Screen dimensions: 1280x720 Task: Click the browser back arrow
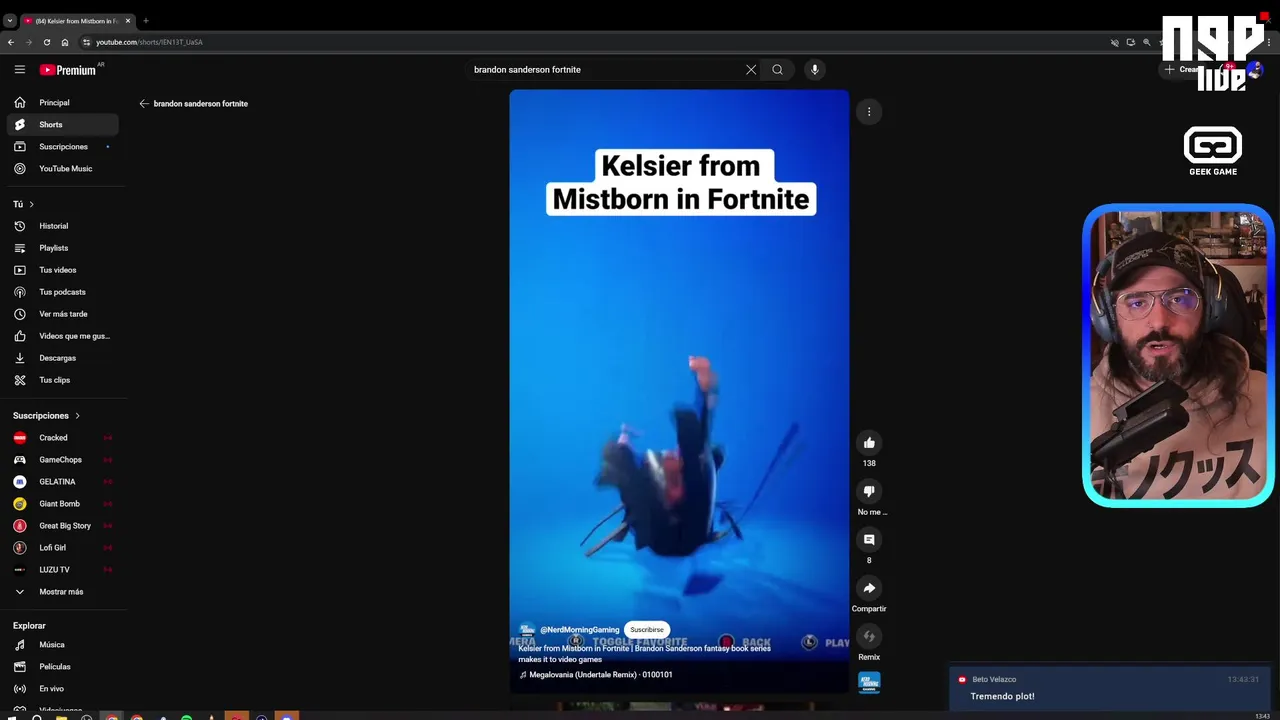[11, 42]
